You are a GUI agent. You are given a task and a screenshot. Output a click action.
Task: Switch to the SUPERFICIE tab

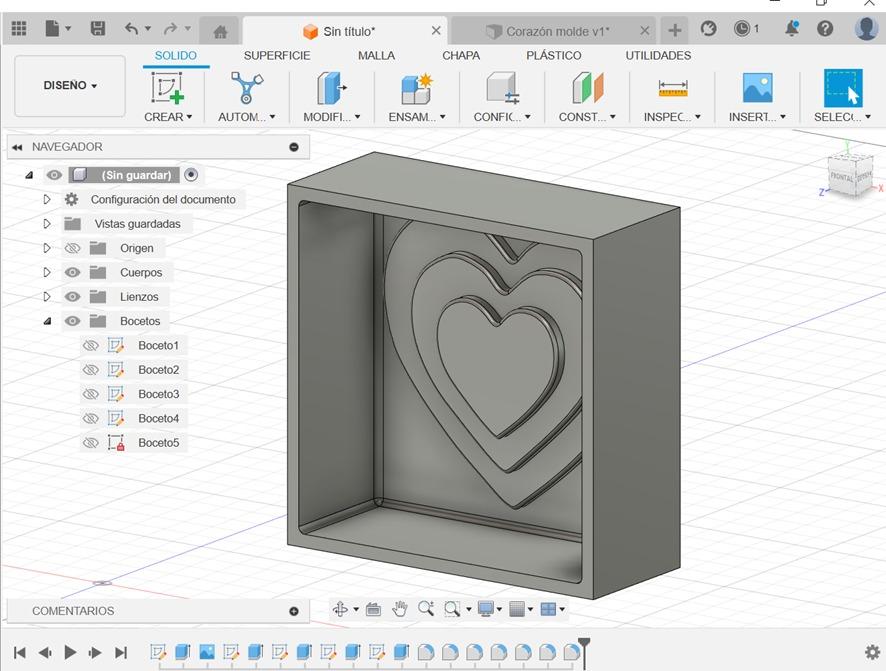click(277, 56)
